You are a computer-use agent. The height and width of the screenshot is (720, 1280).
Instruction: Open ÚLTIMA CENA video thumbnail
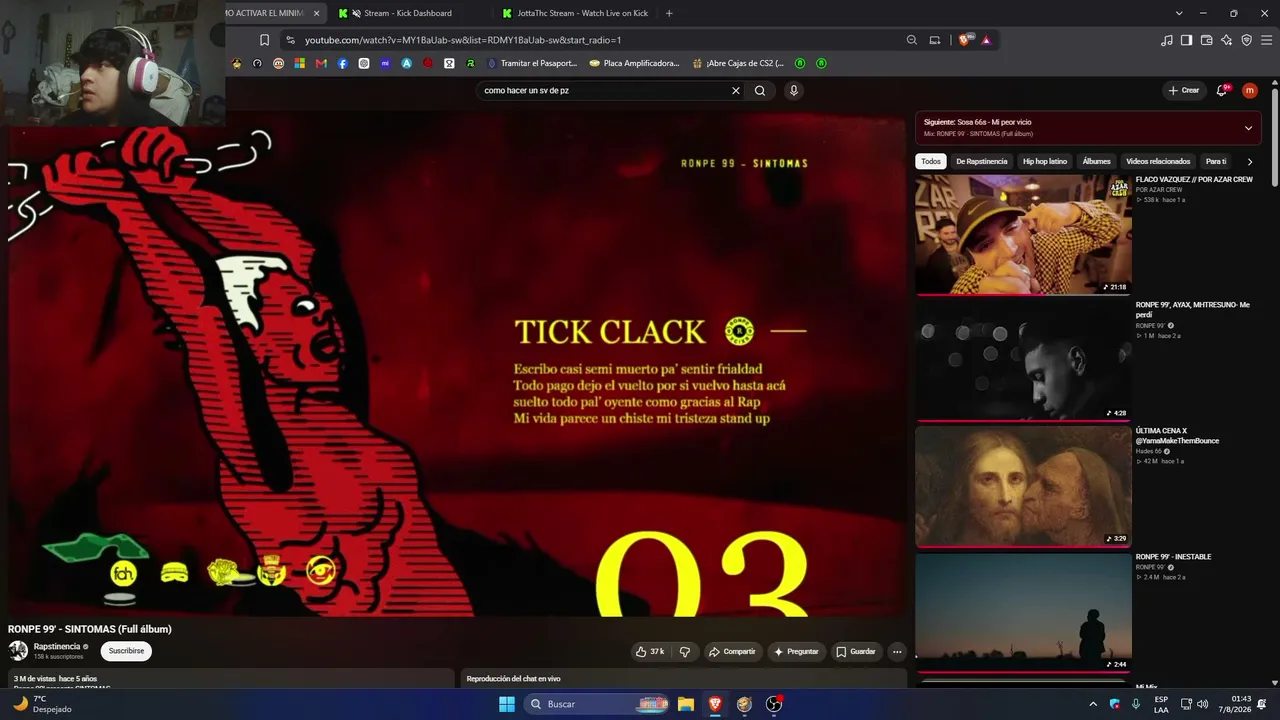coord(1023,486)
